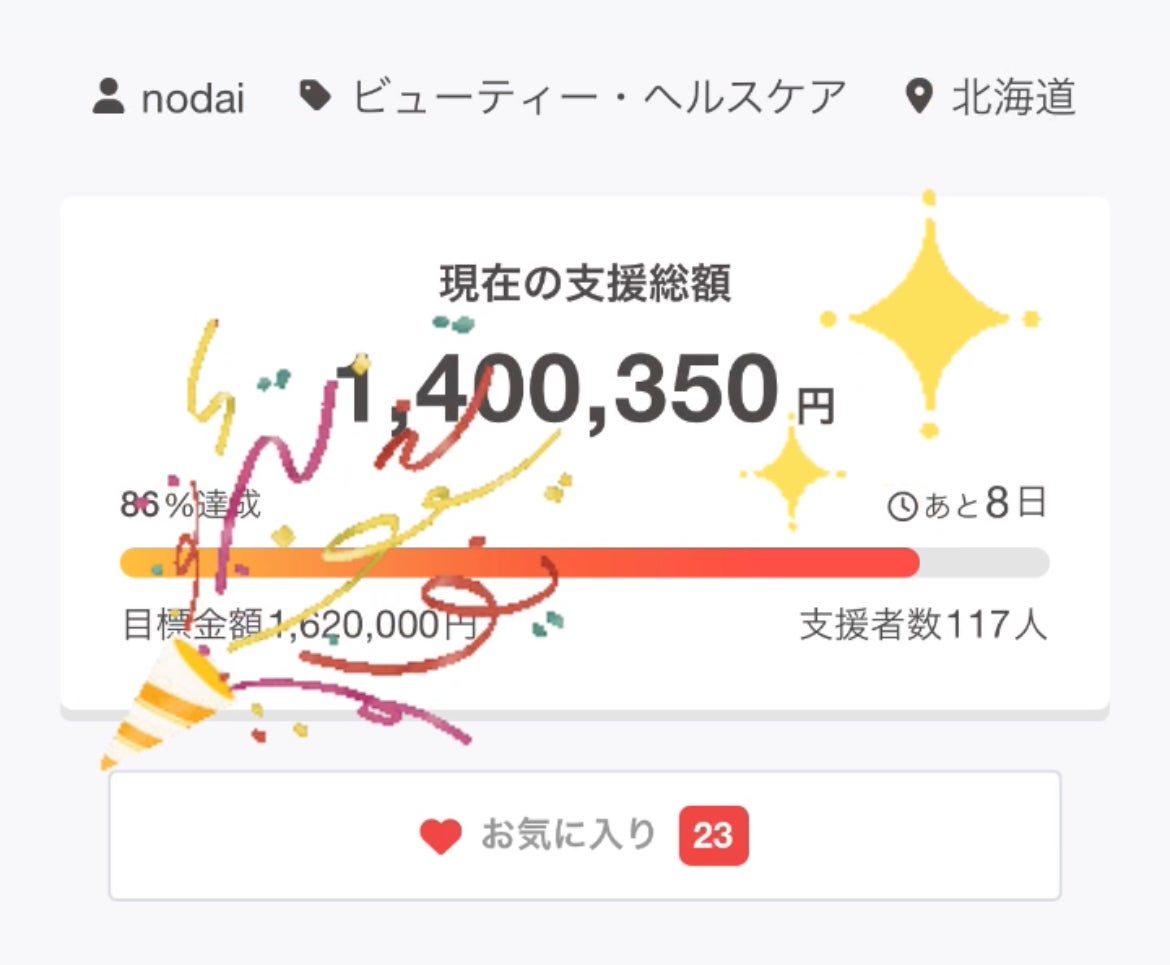The image size is (1170, 965).
Task: Click the location pin icon
Action: pos(917,98)
